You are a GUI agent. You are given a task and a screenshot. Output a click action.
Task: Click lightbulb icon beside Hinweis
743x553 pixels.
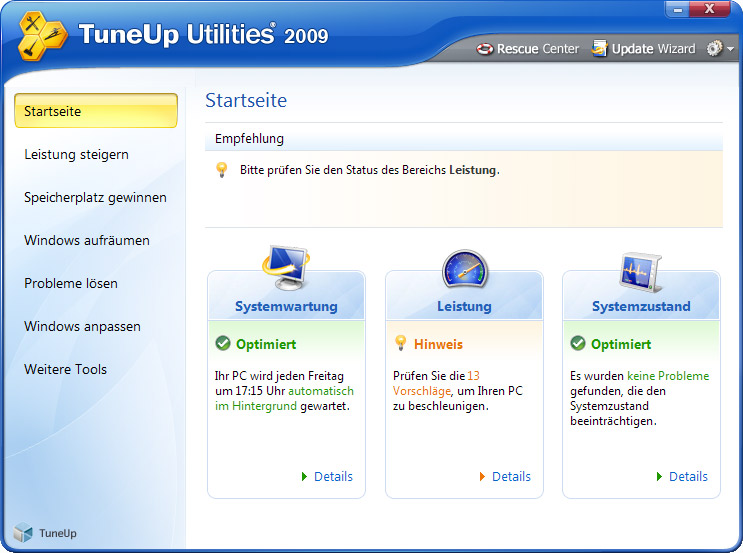(x=401, y=343)
